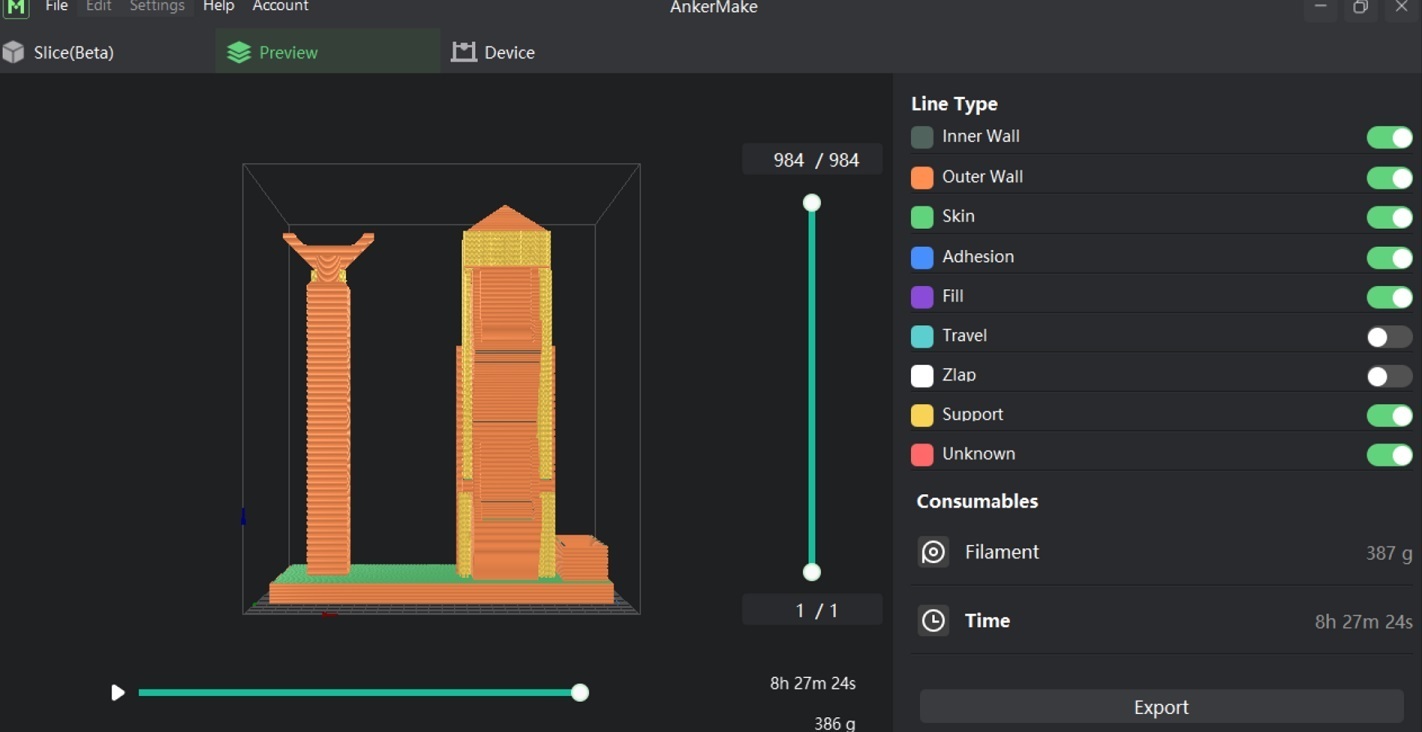1422x732 pixels.
Task: Click the Preview layers icon
Action: tap(239, 52)
